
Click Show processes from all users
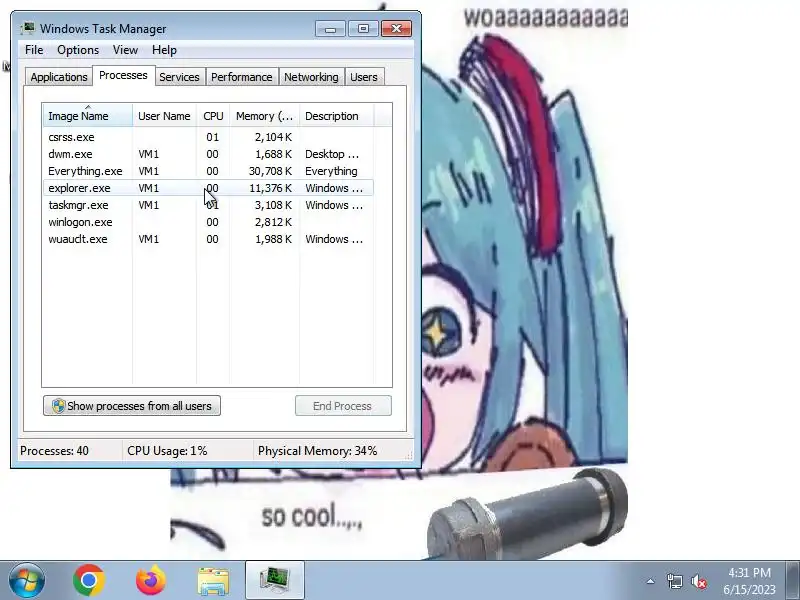click(132, 406)
